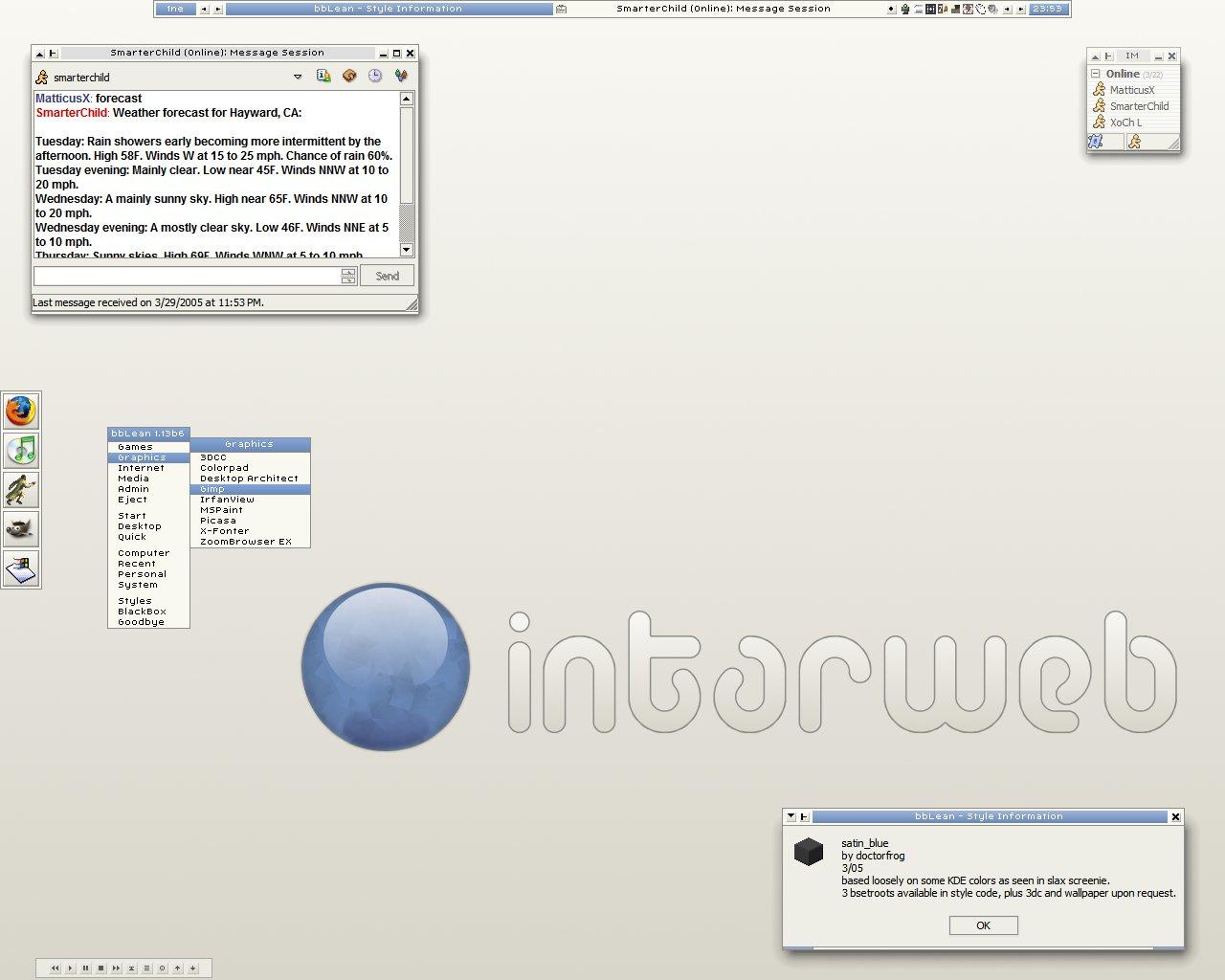Launch Colorpad from Graphics submenu
Viewport: 1225px width, 980px height.
click(250, 468)
